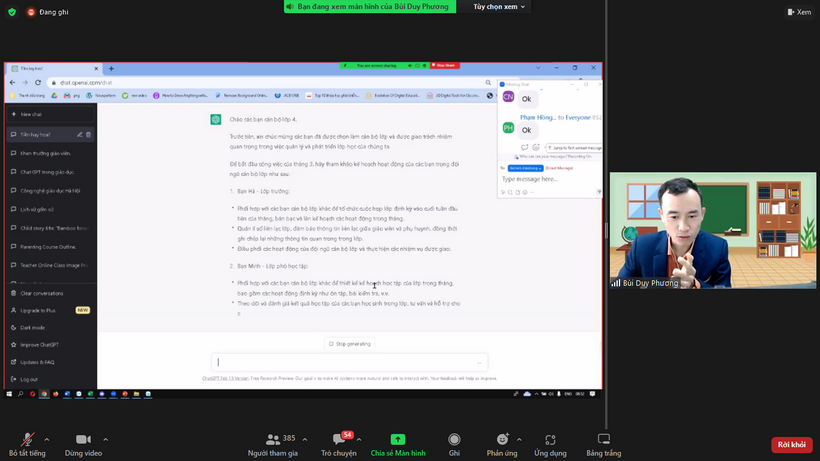This screenshot has height=461, width=820.
Task: Click the Google Drive bookmark icon
Action: (54, 96)
